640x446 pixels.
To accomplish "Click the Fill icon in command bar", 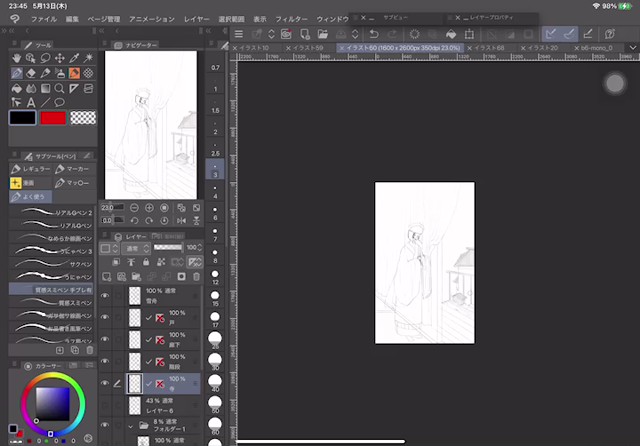I will pyautogui.click(x=451, y=34).
